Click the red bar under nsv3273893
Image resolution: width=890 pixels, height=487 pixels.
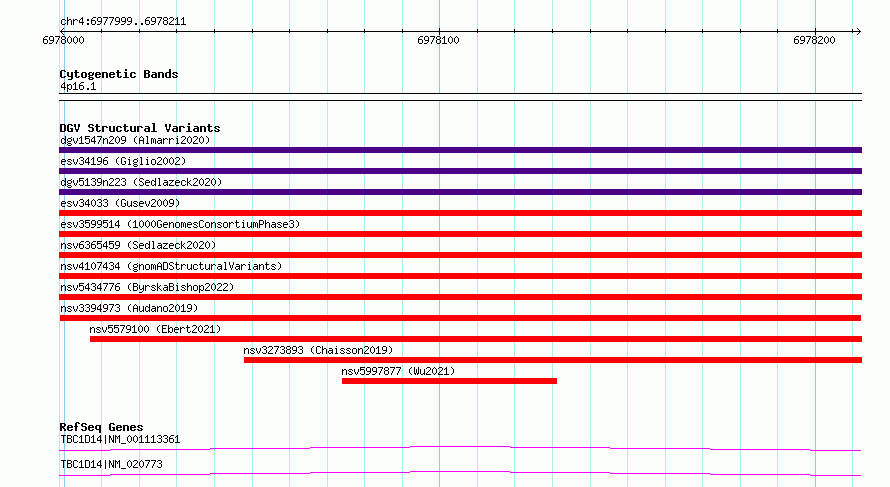553,360
